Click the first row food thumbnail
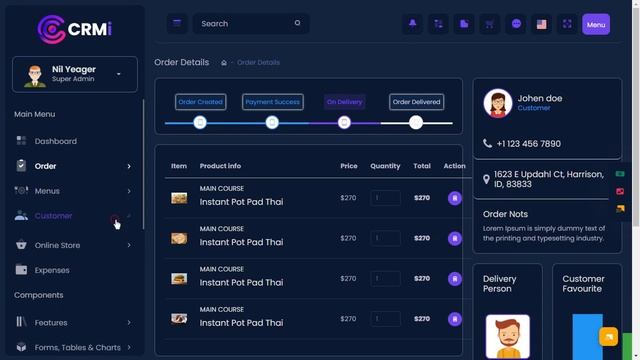This screenshot has height=360, width=640. [179, 198]
